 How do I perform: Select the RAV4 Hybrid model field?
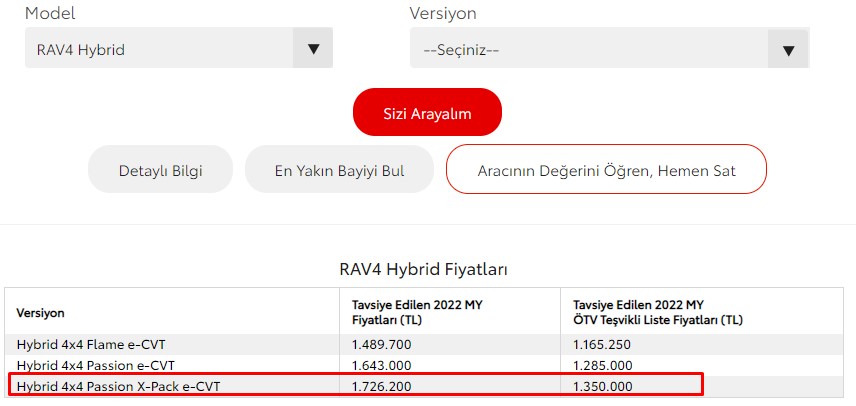coord(179,48)
